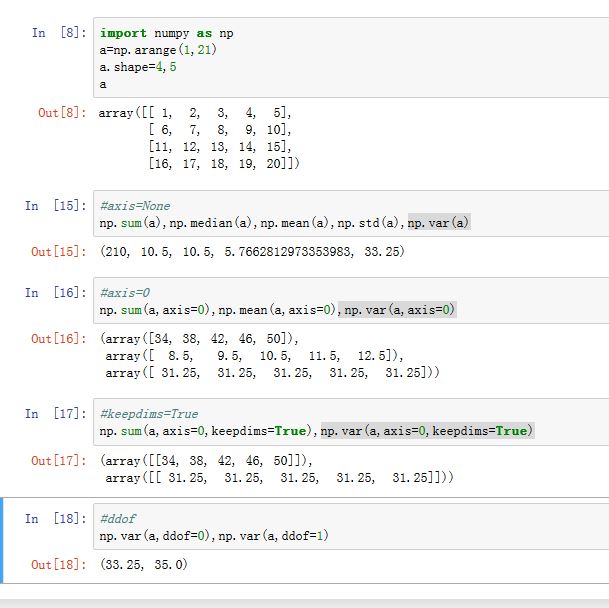Select the '#keepdims=True' comment line
The width and height of the screenshot is (609, 608).
click(x=148, y=413)
